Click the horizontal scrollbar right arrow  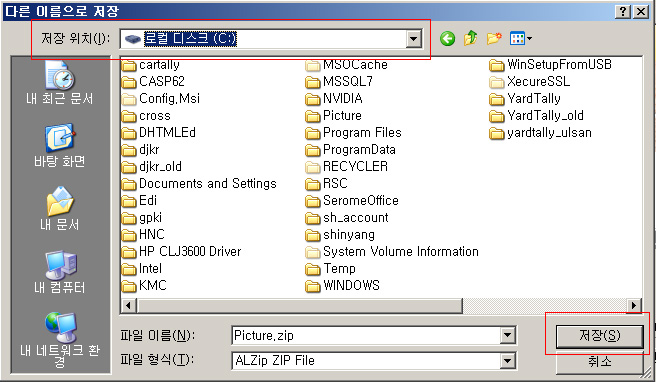(634, 305)
